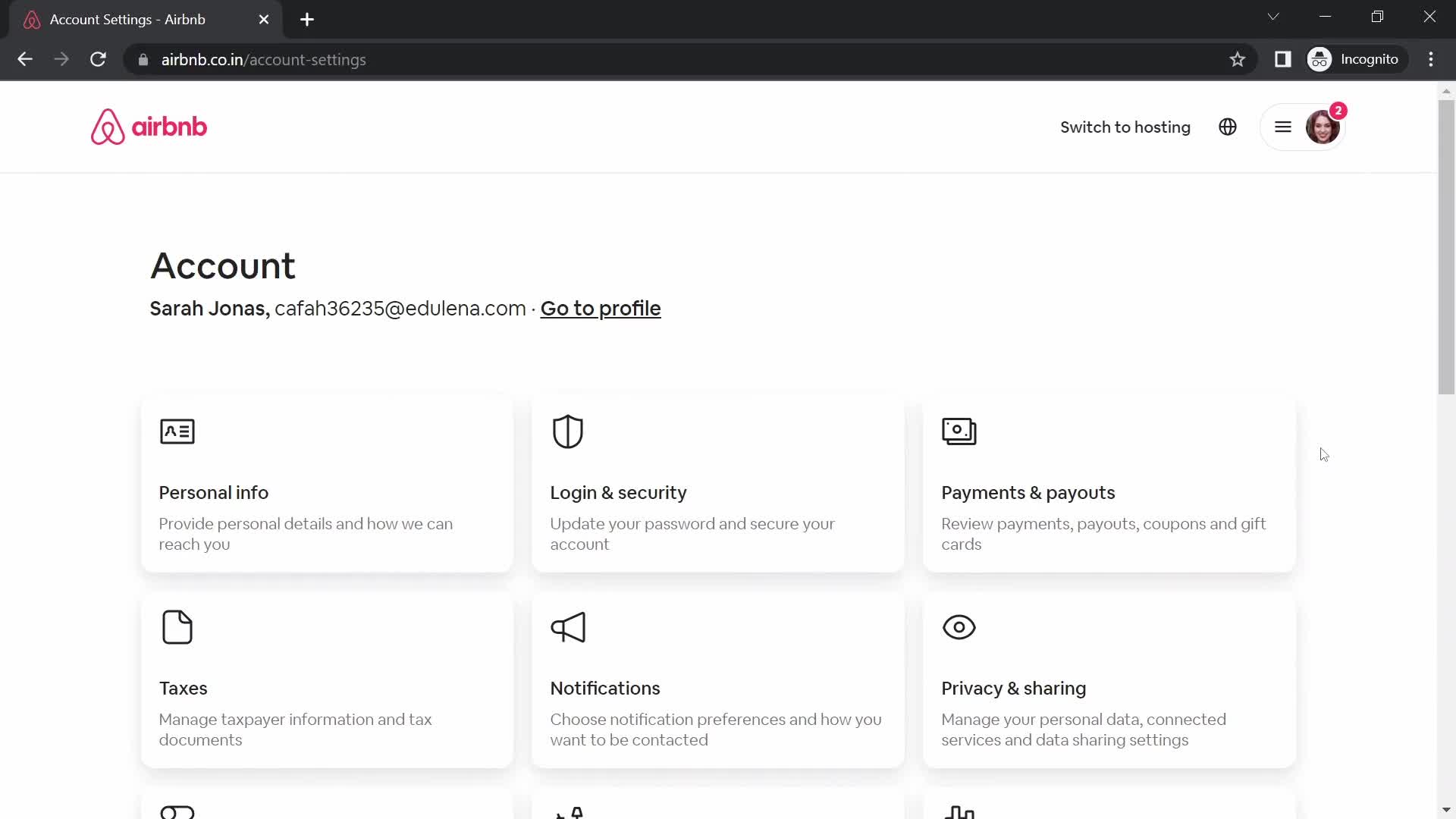Open the Chrome three-dot menu
Screen dimensions: 1456x819
pyautogui.click(x=1431, y=59)
